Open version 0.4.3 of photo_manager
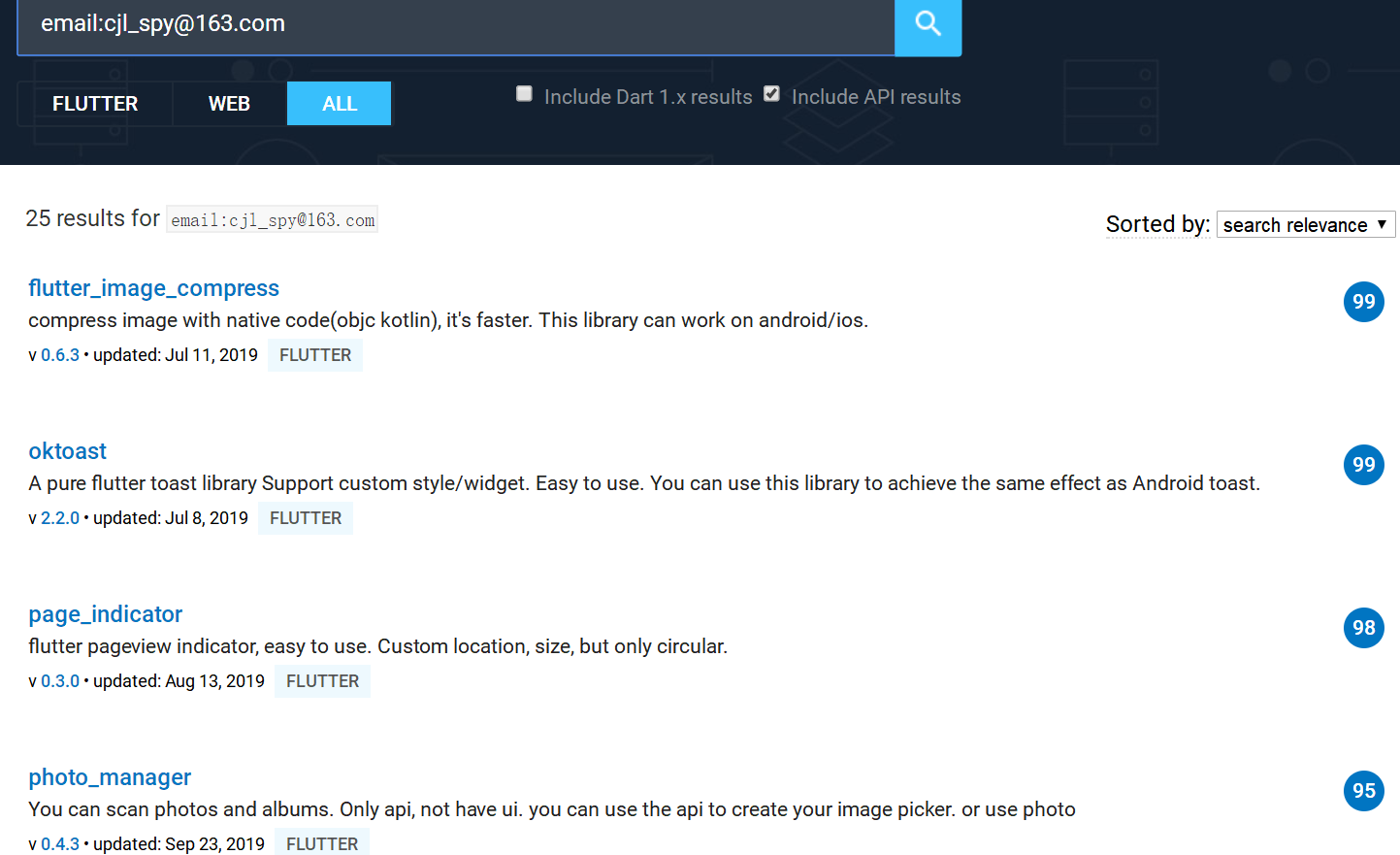The image size is (1400, 855). [x=60, y=844]
